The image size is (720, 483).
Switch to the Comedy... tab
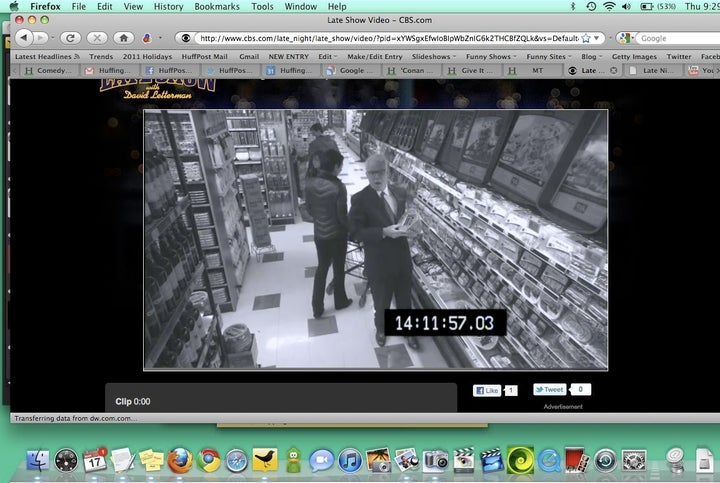click(x=49, y=70)
